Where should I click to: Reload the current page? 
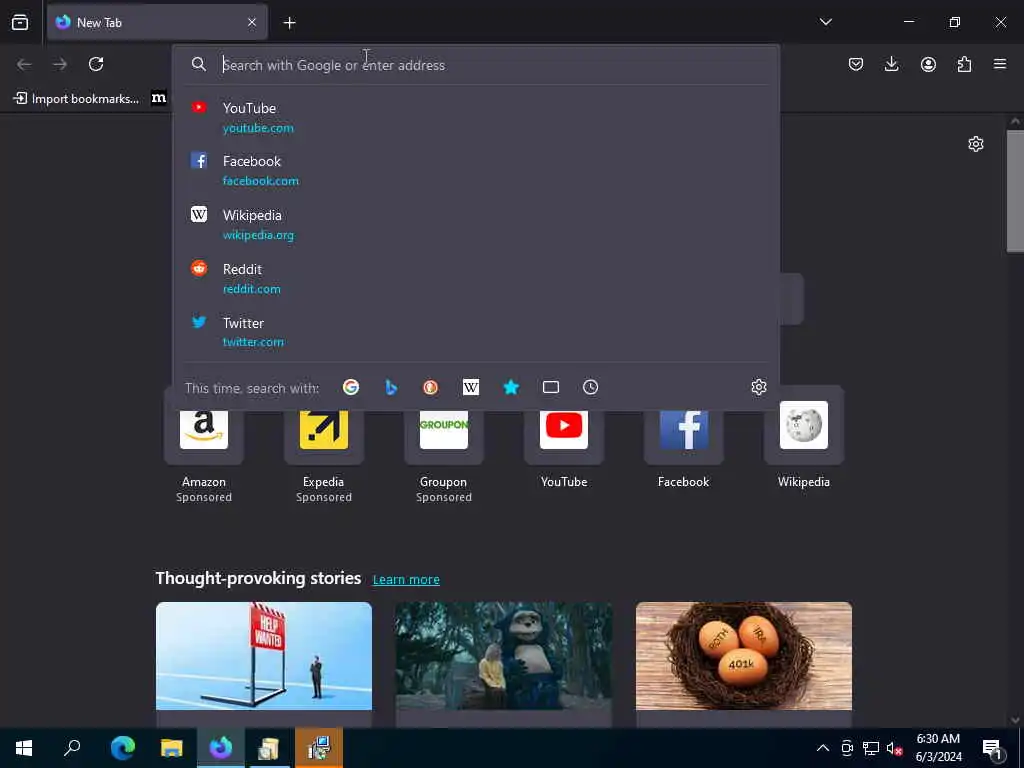click(96, 64)
